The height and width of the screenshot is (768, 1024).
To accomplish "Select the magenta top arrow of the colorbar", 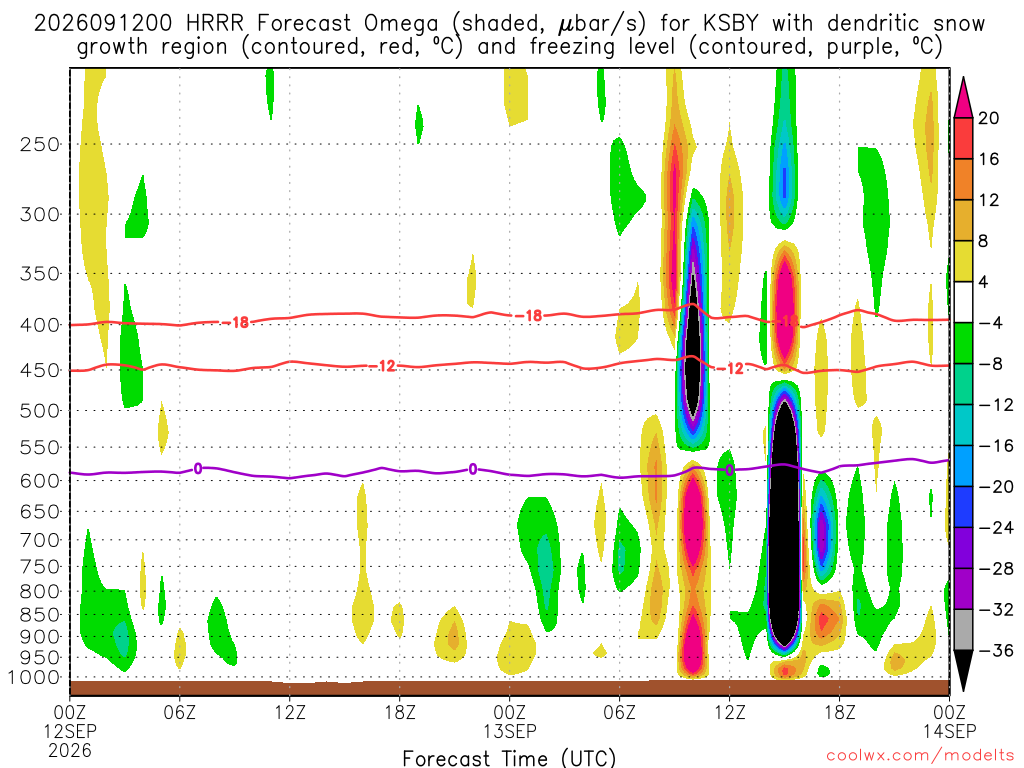I will (x=963, y=97).
